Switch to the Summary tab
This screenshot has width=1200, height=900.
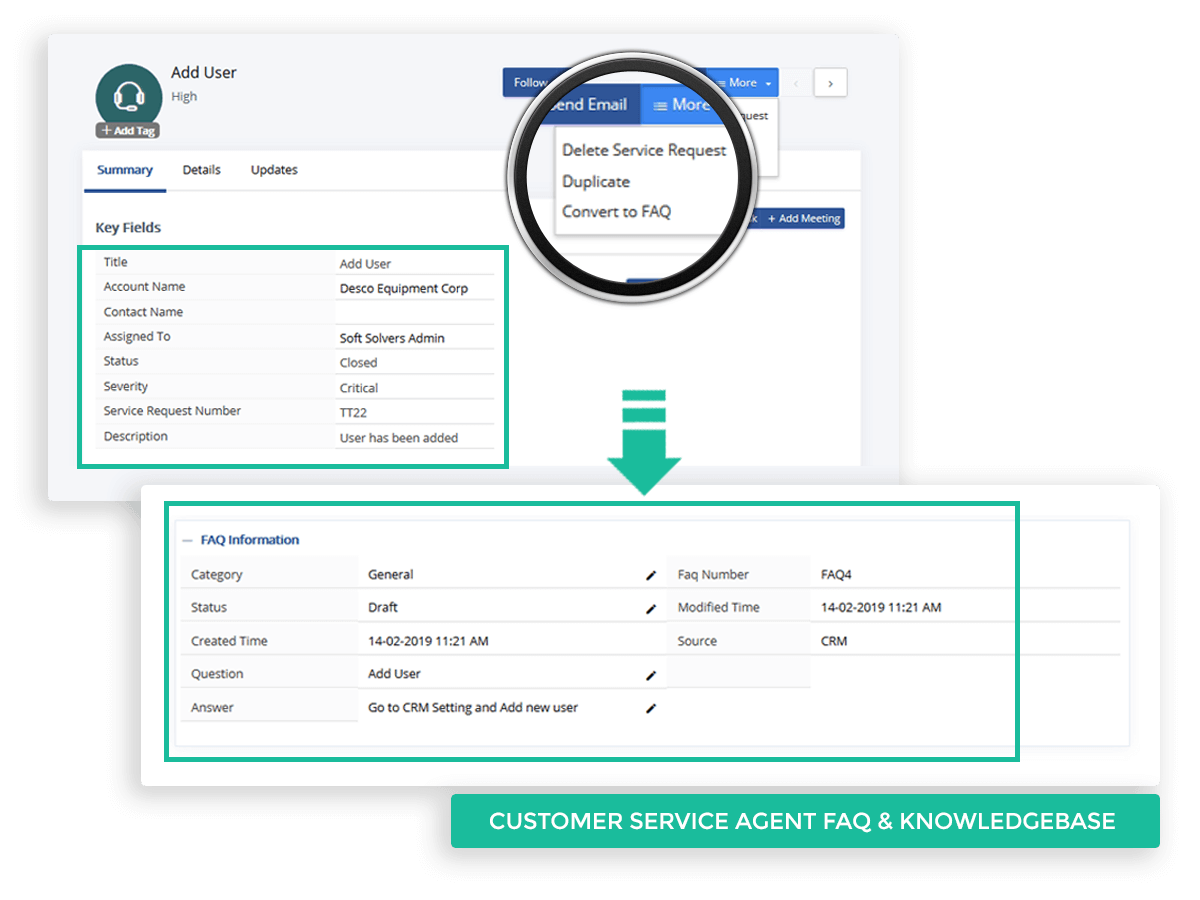(125, 170)
